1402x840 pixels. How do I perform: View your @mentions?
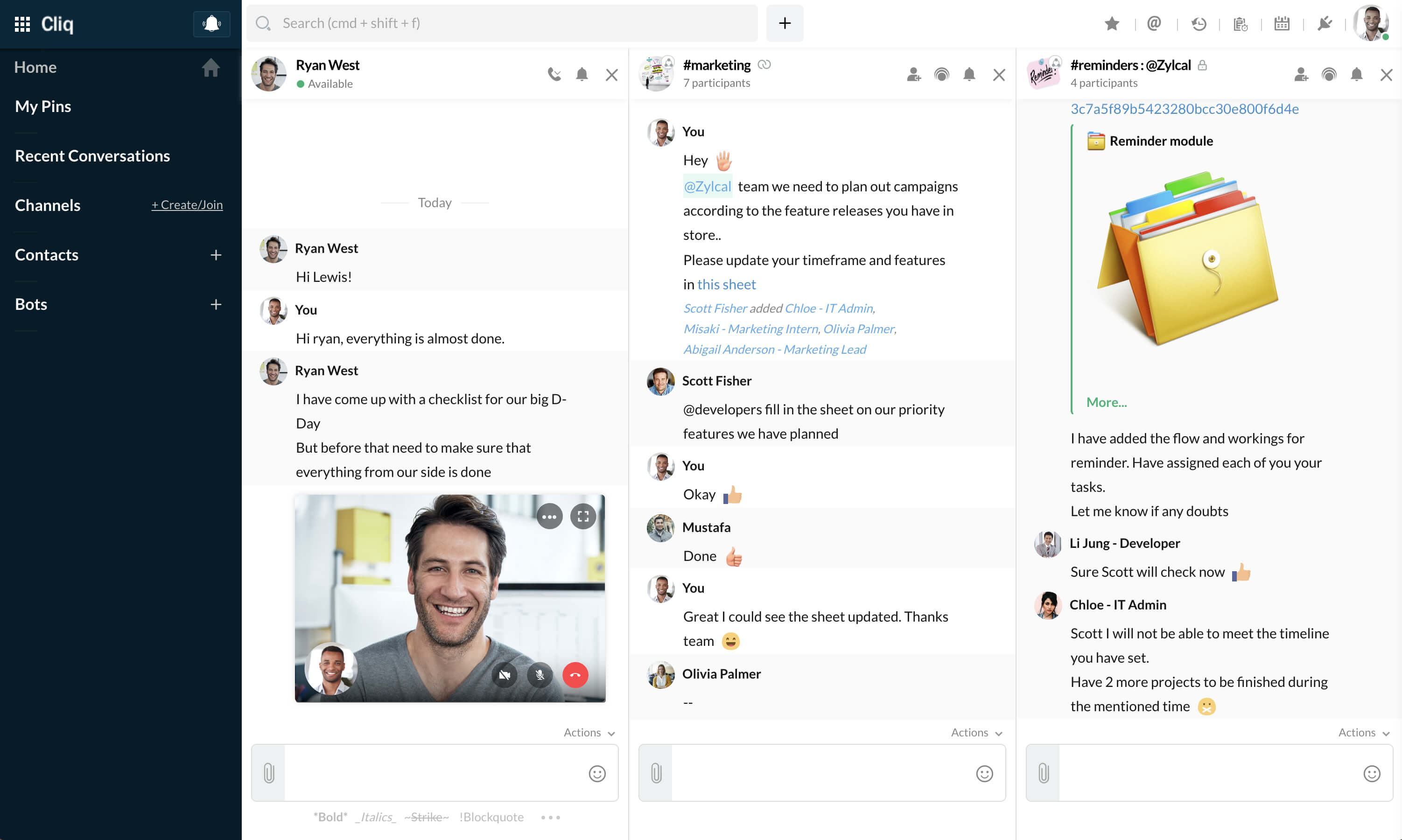(1154, 23)
